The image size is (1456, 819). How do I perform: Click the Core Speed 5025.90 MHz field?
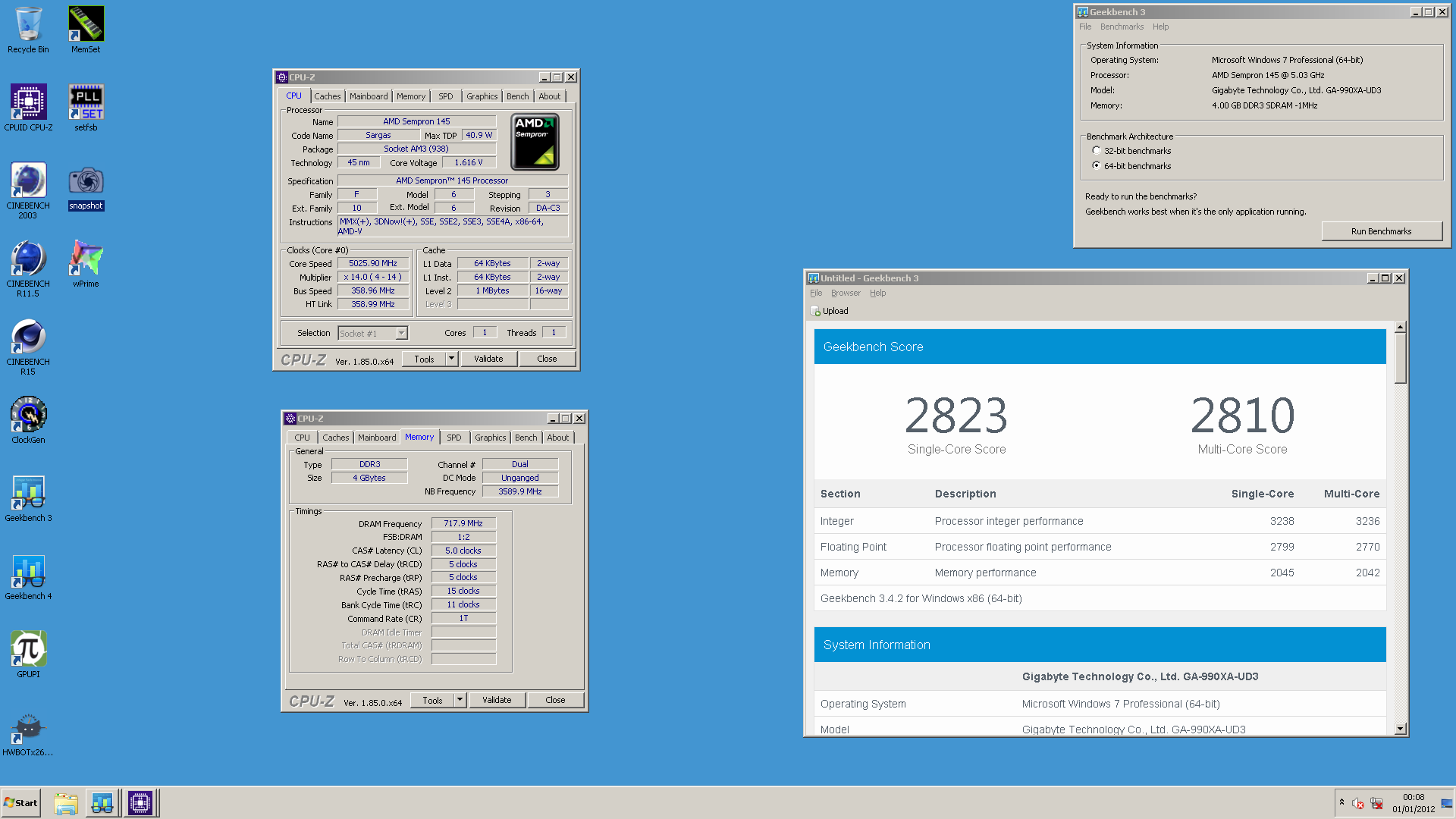373,263
